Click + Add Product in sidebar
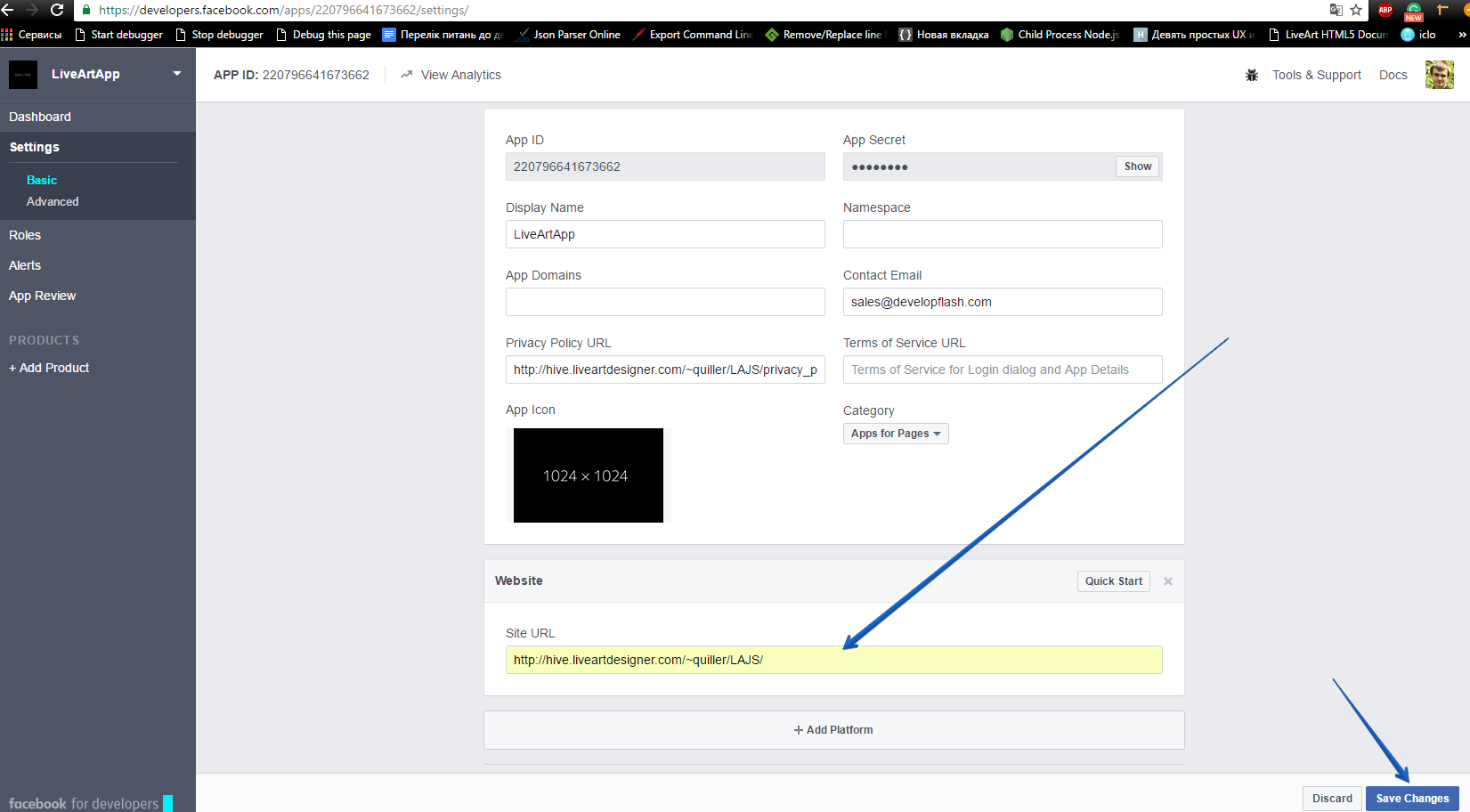The height and width of the screenshot is (812, 1470). 49,368
